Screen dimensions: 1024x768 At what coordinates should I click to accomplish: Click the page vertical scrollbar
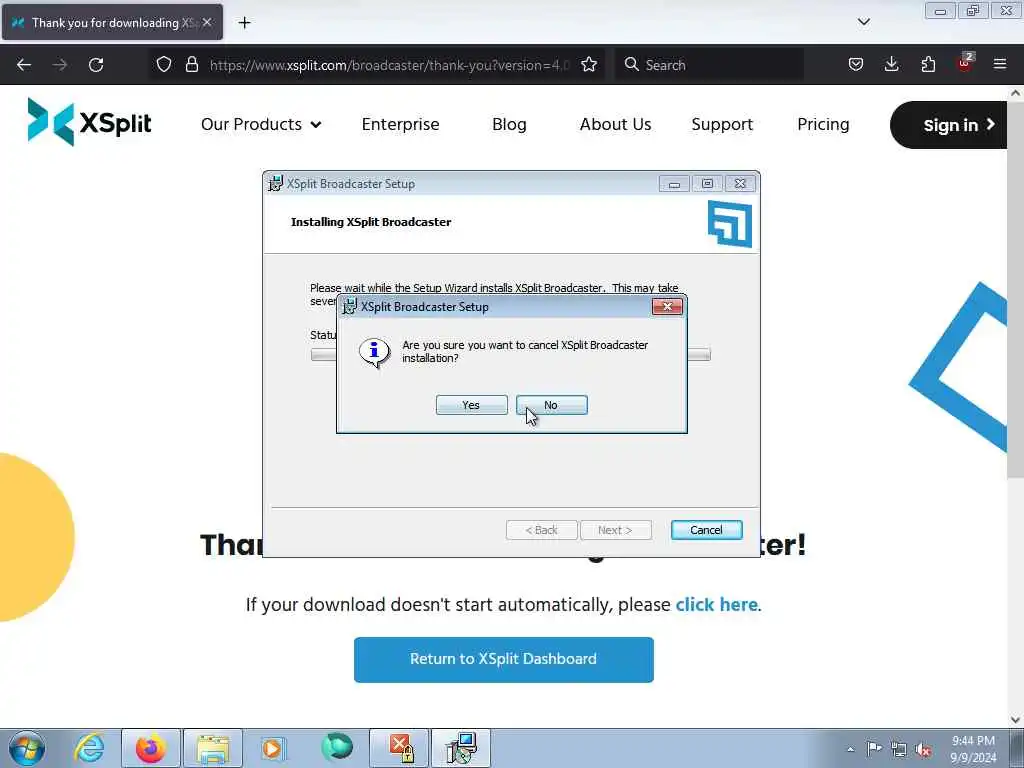point(1015,291)
